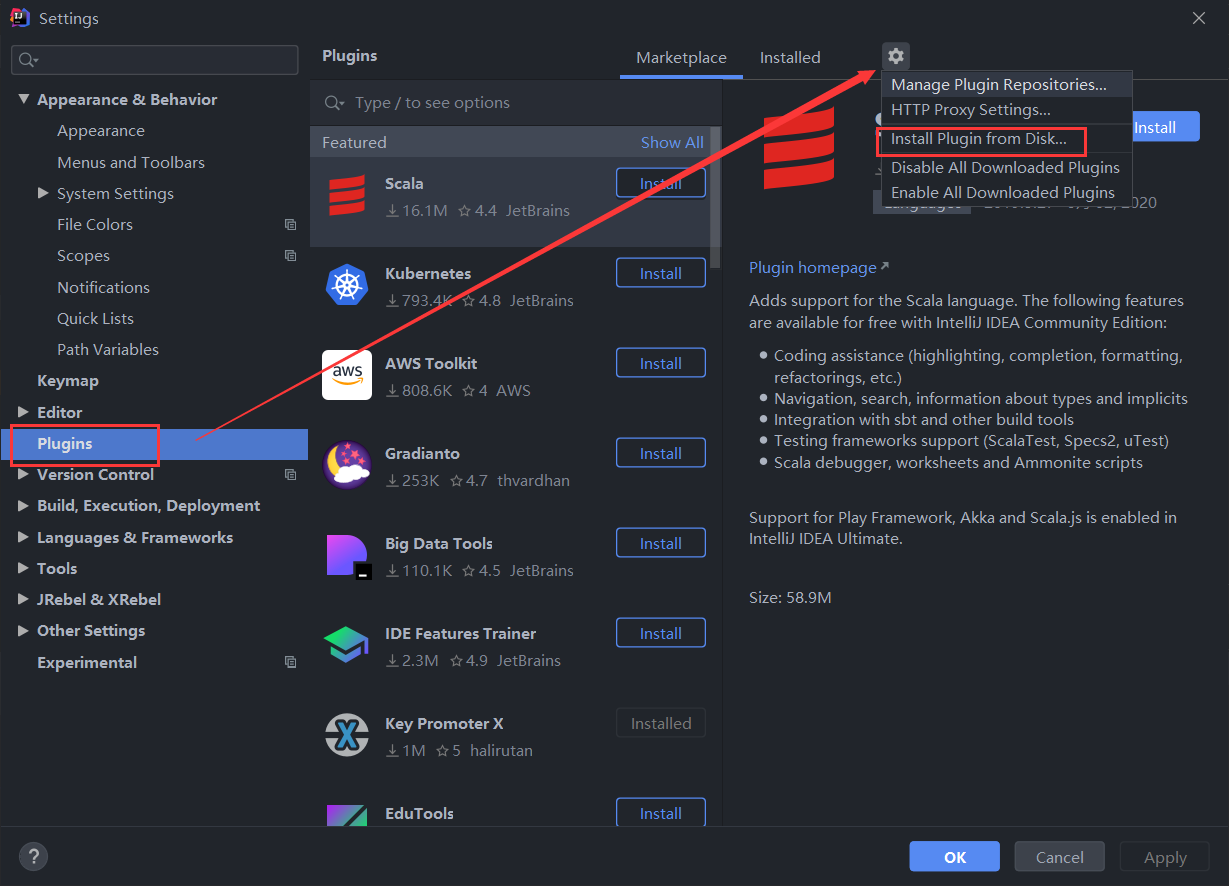Open the help question mark button

coord(33,857)
